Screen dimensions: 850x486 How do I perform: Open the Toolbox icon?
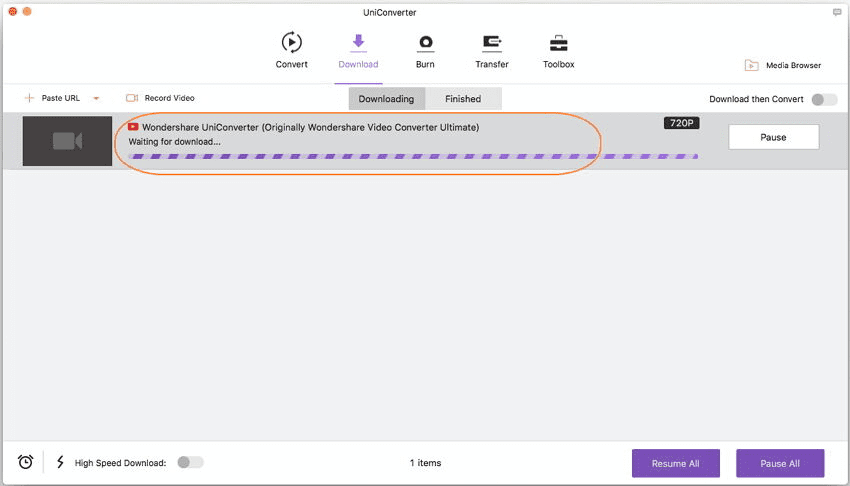[x=558, y=43]
